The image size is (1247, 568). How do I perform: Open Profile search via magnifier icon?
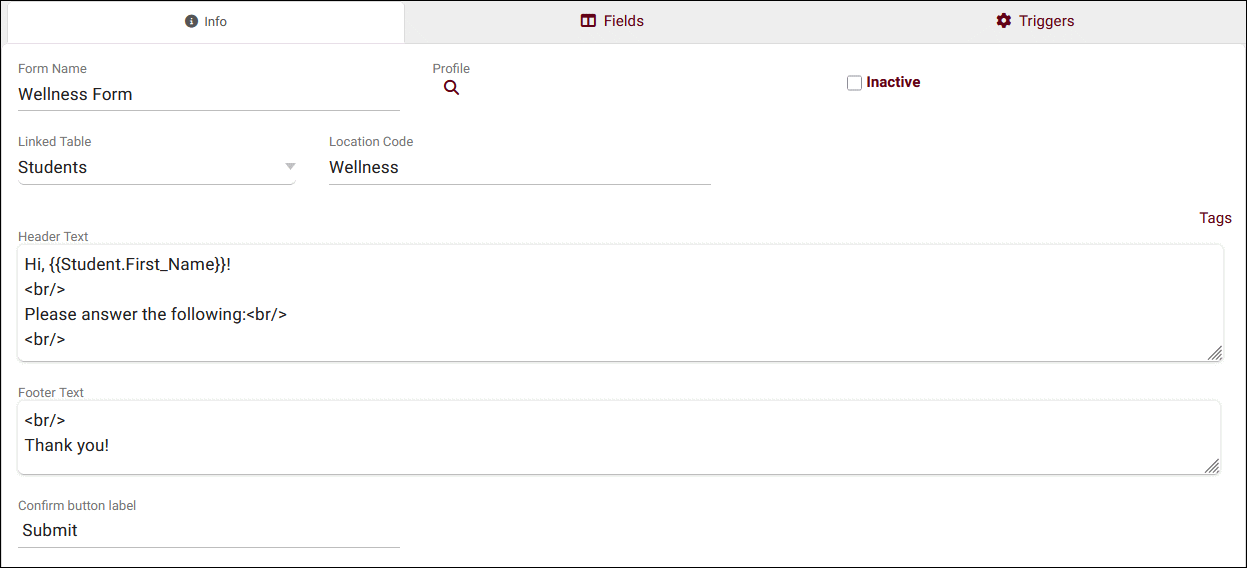click(452, 88)
